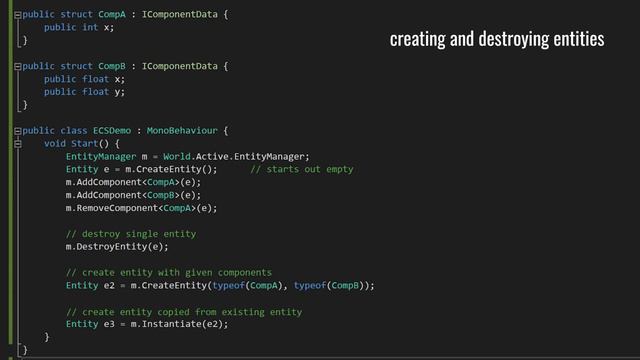This screenshot has height=360, width=640.
Task: Click the slide title "creating and destroying entities"
Action: pos(497,39)
